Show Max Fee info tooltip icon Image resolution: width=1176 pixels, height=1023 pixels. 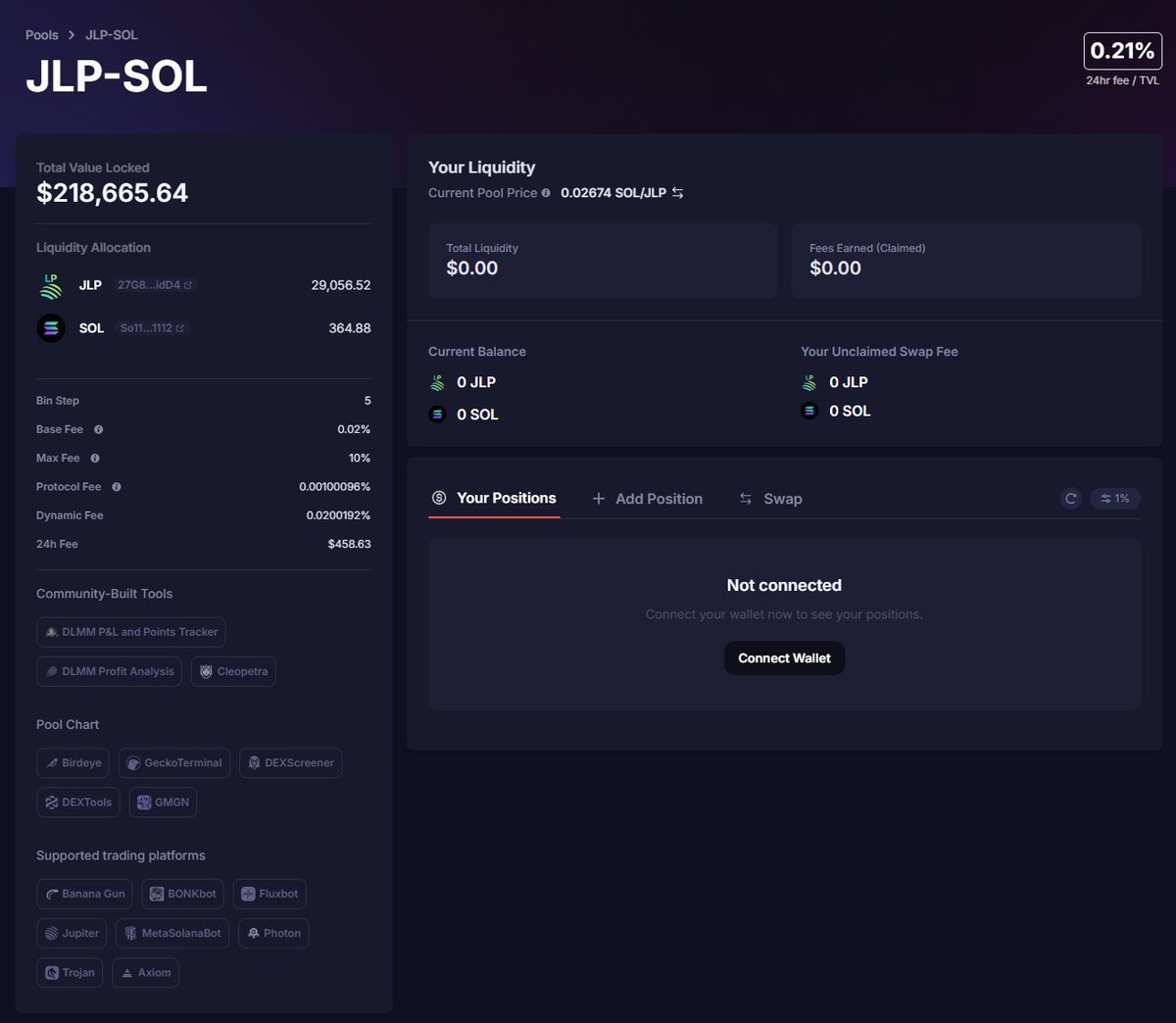click(95, 458)
